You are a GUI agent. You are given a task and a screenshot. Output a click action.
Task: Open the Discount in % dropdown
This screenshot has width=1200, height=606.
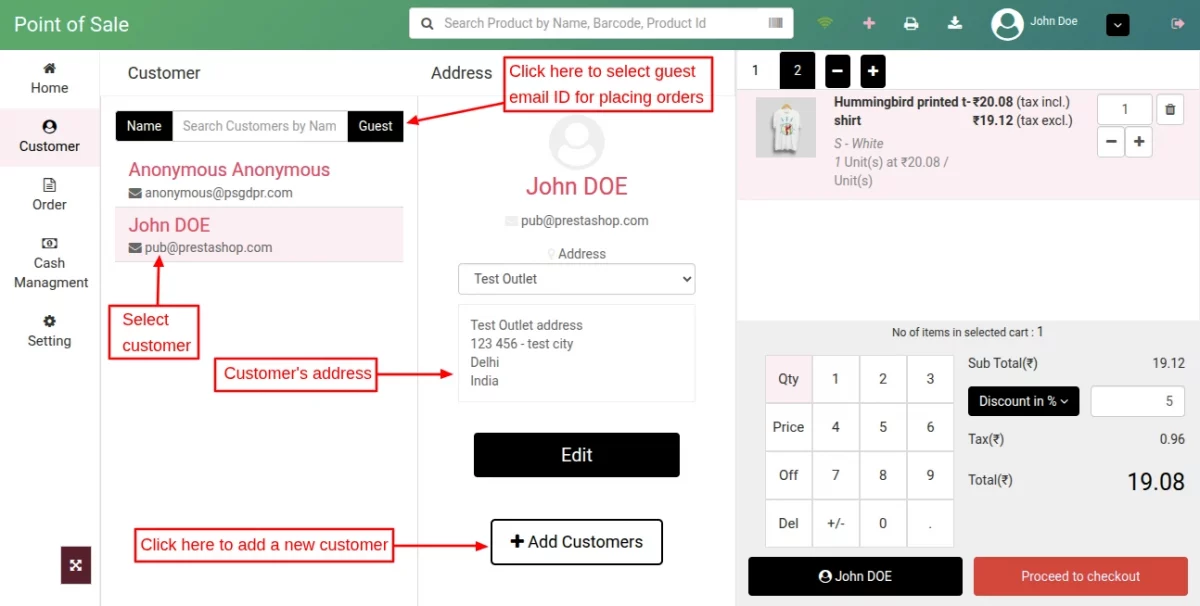tap(1023, 401)
